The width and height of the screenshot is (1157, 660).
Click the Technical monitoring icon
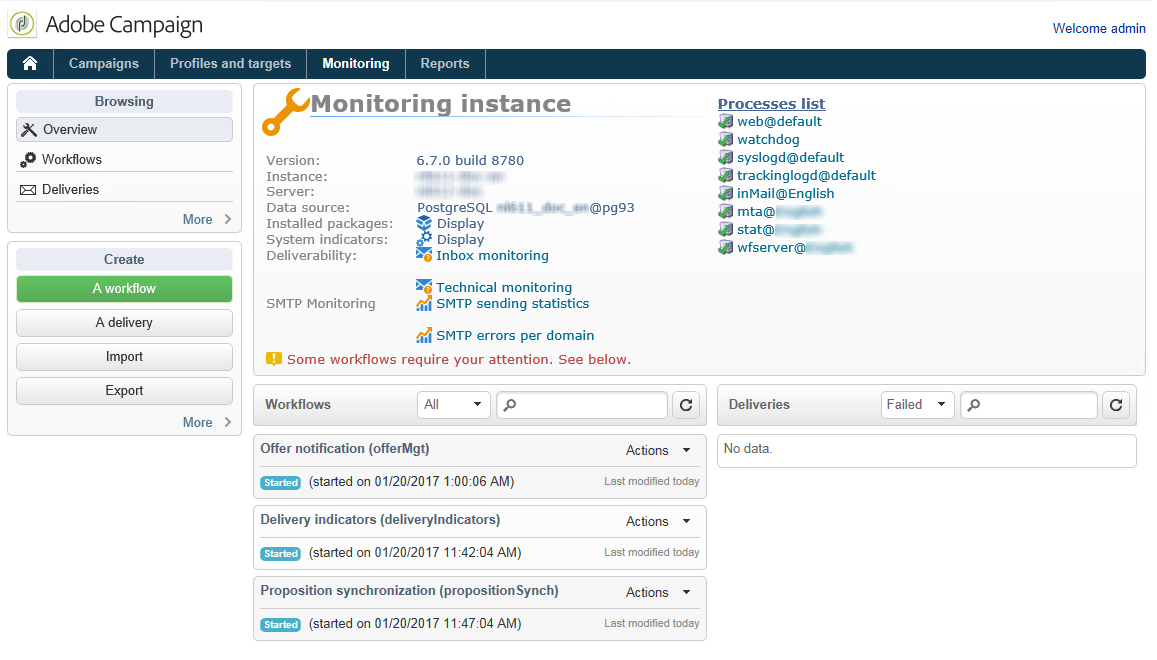pyautogui.click(x=424, y=287)
